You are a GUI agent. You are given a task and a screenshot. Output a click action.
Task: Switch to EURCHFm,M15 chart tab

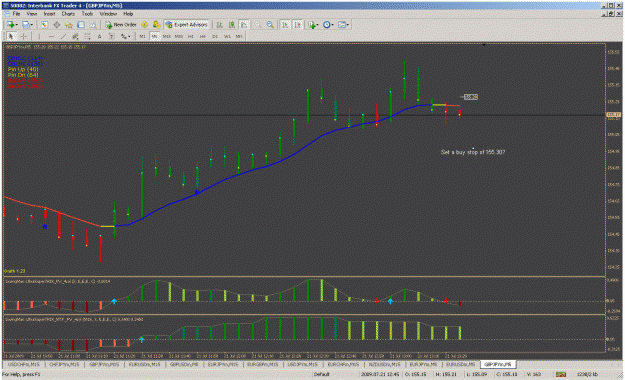pos(343,364)
